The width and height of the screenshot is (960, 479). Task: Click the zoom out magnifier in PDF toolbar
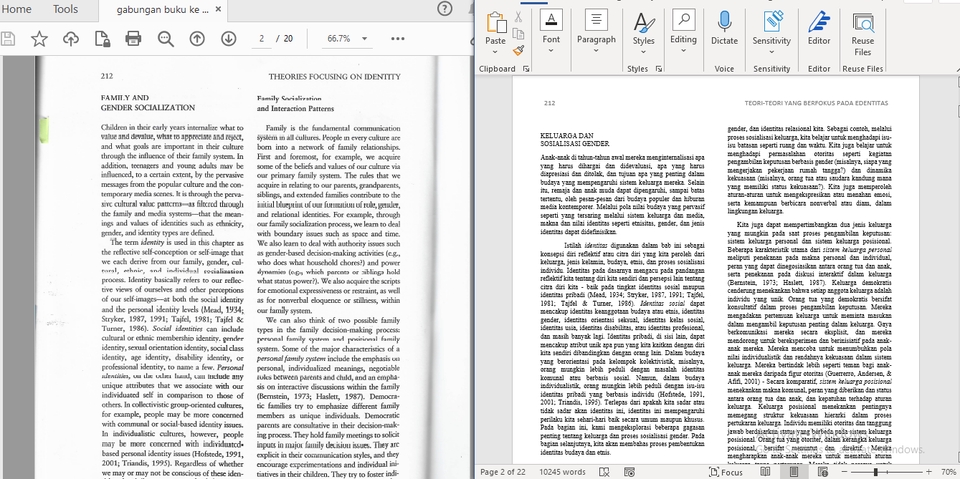(165, 39)
